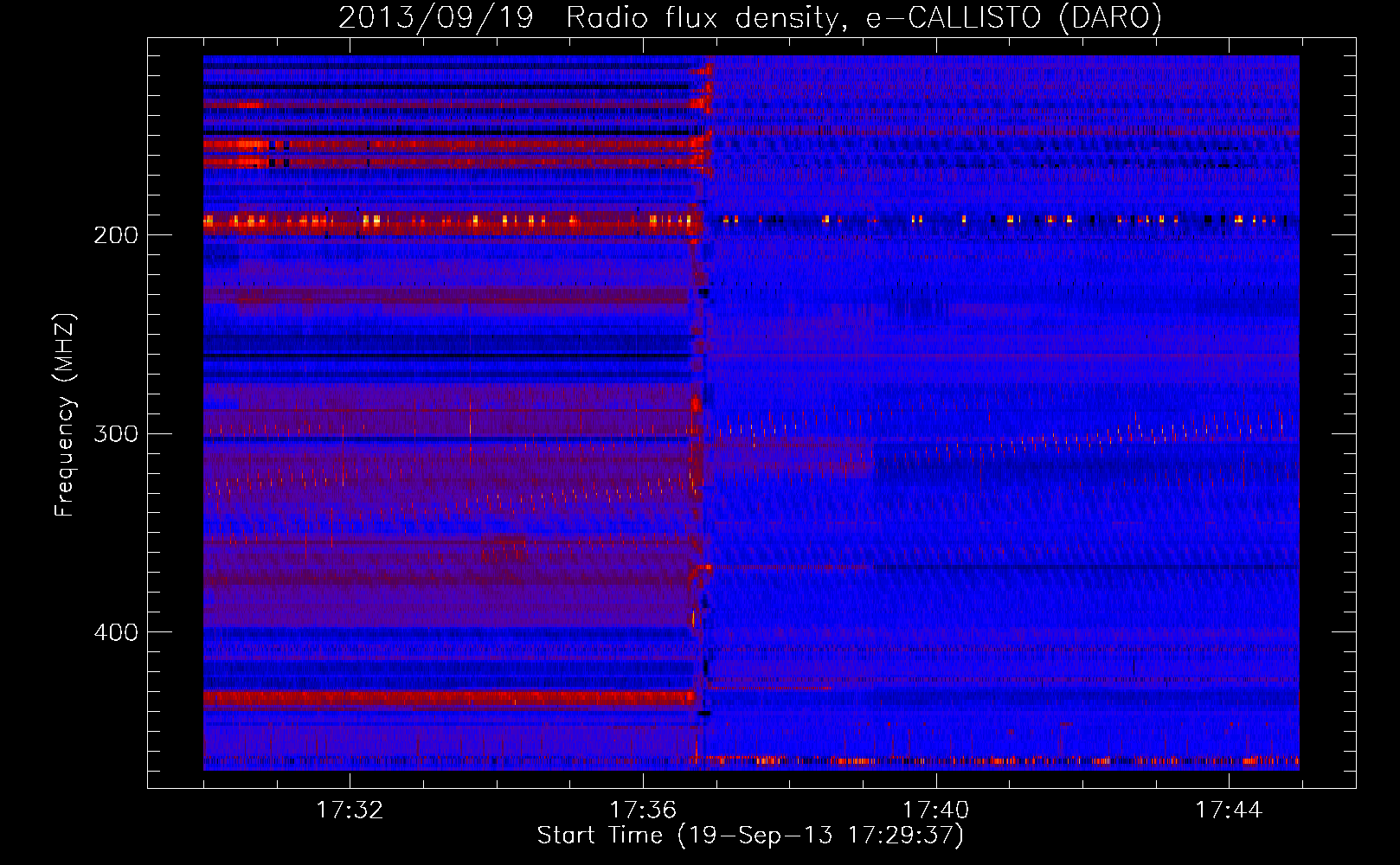Click the 17:44 time tick label
The height and width of the screenshot is (865, 1400).
coord(1229,811)
